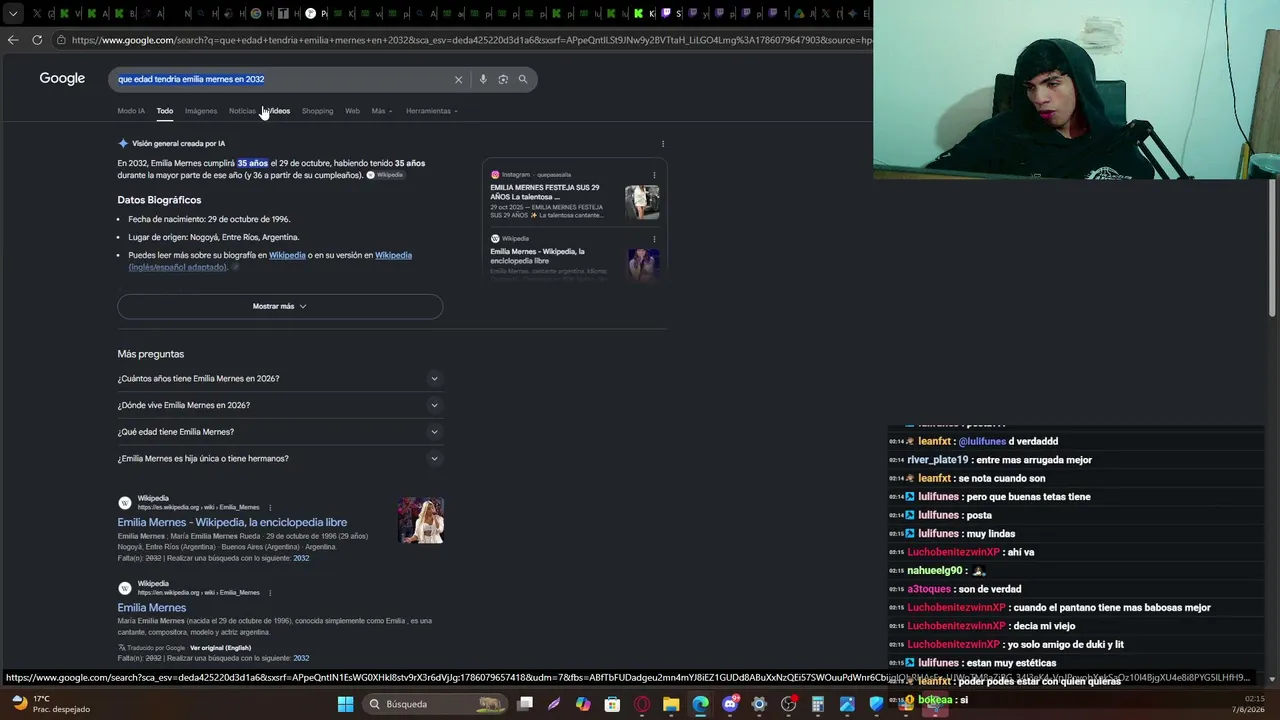Click 'Ver original (English)' link

tap(220, 648)
